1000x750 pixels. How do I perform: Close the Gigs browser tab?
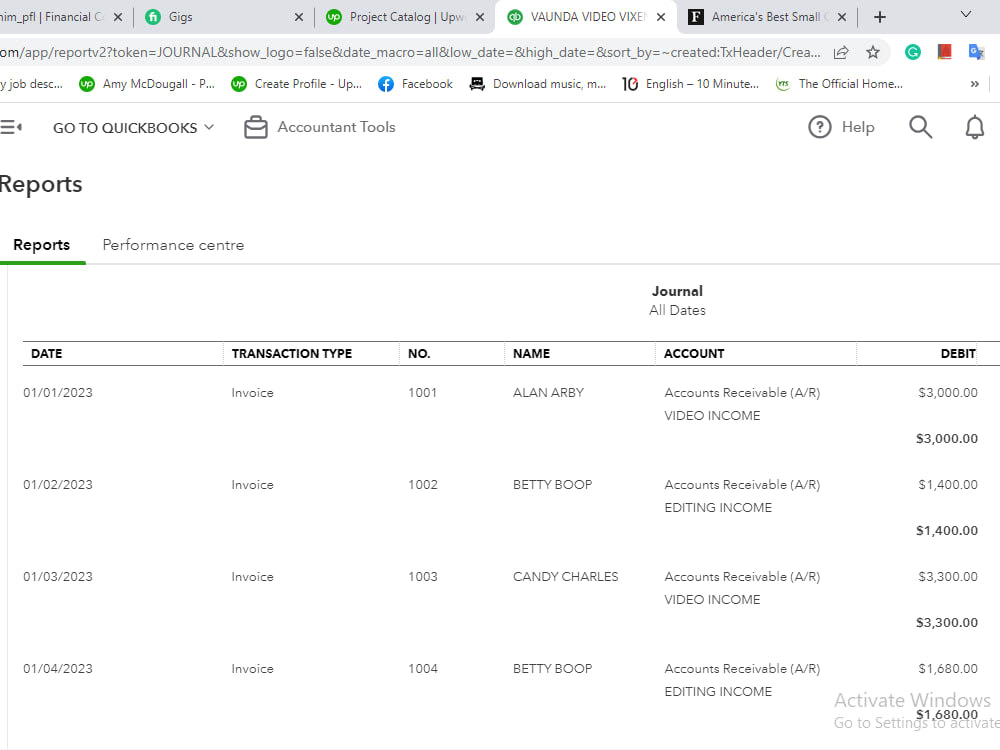[x=298, y=17]
